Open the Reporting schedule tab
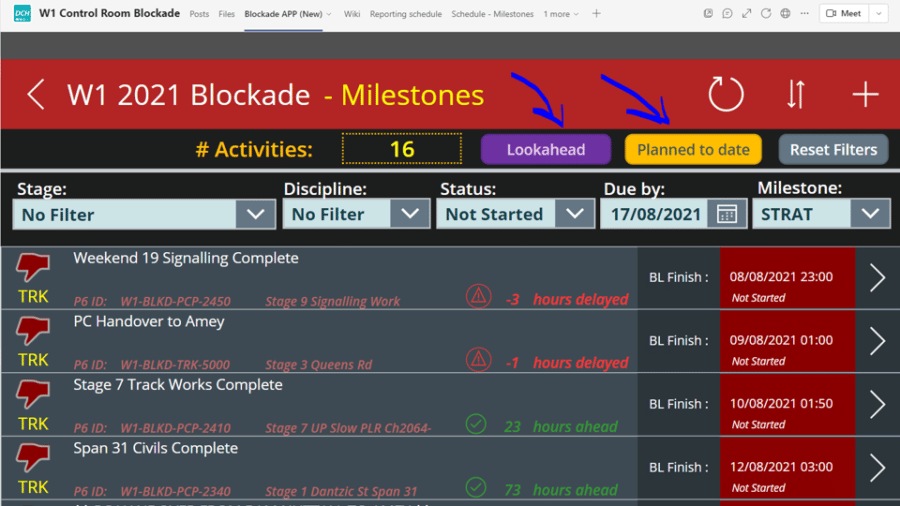Screen dimensions: 900x506 tap(406, 14)
